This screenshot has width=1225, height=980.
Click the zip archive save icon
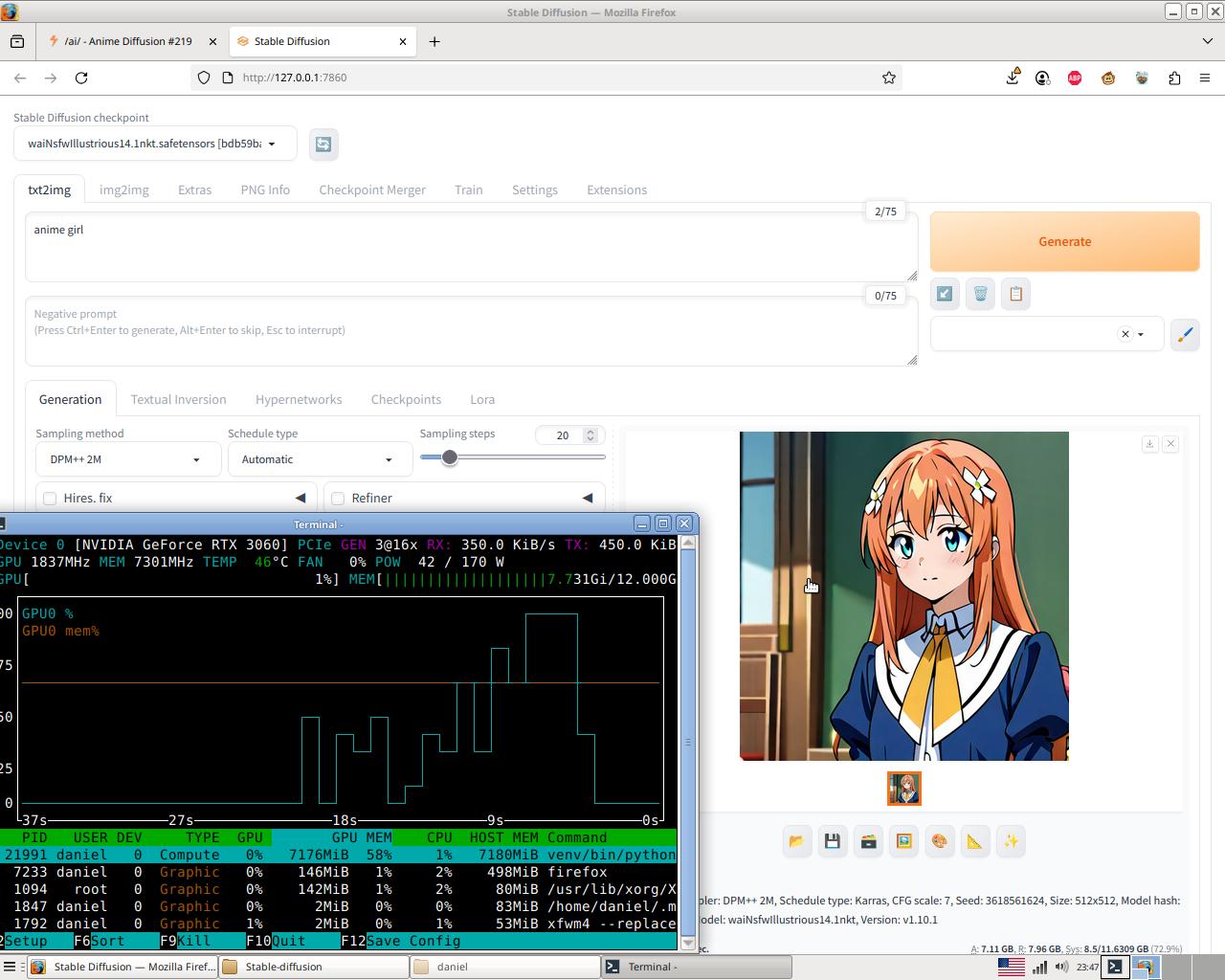[868, 841]
